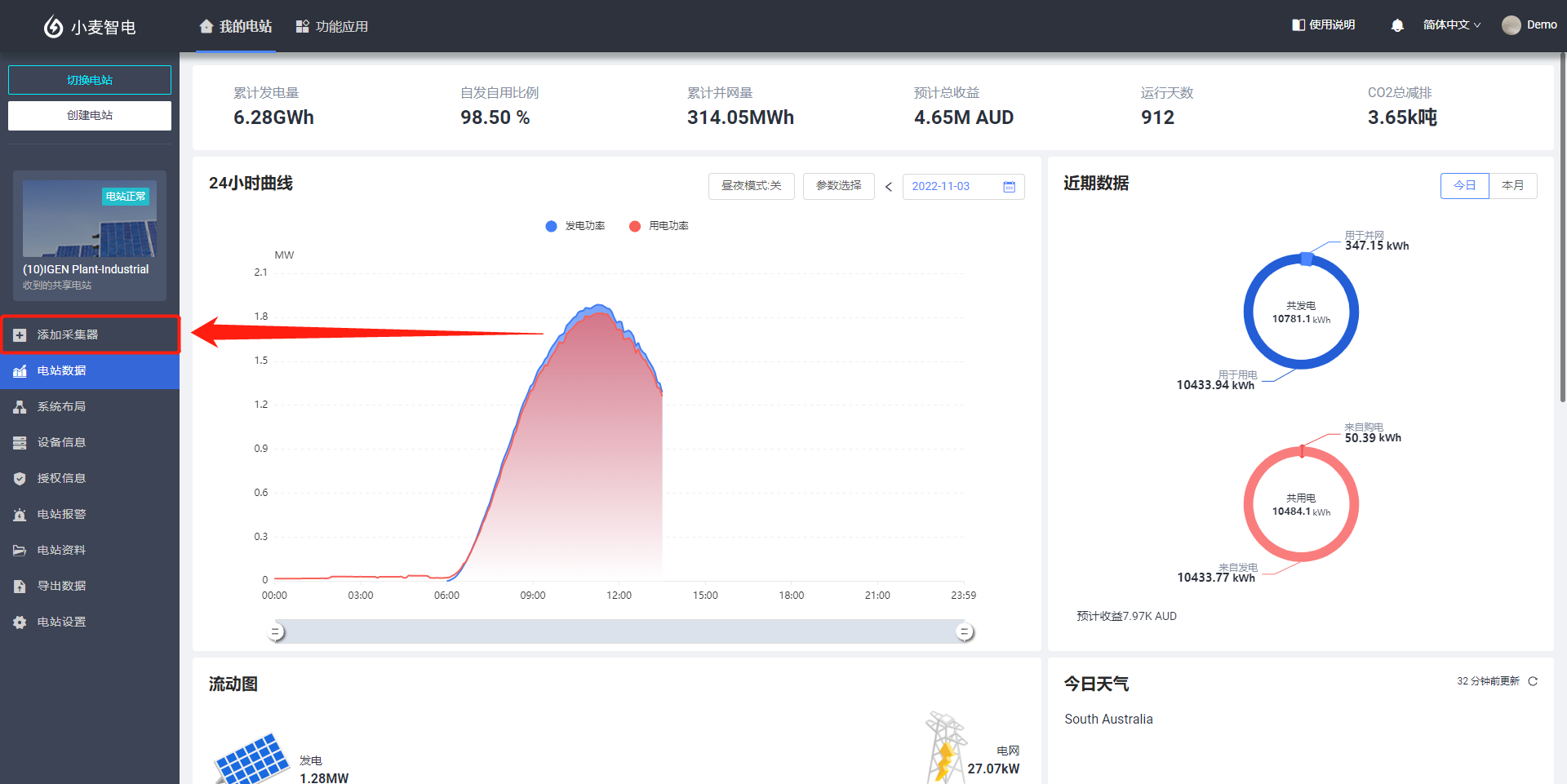1567x784 pixels.
Task: Expand the 简体中文 language dropdown
Action: [1451, 25]
